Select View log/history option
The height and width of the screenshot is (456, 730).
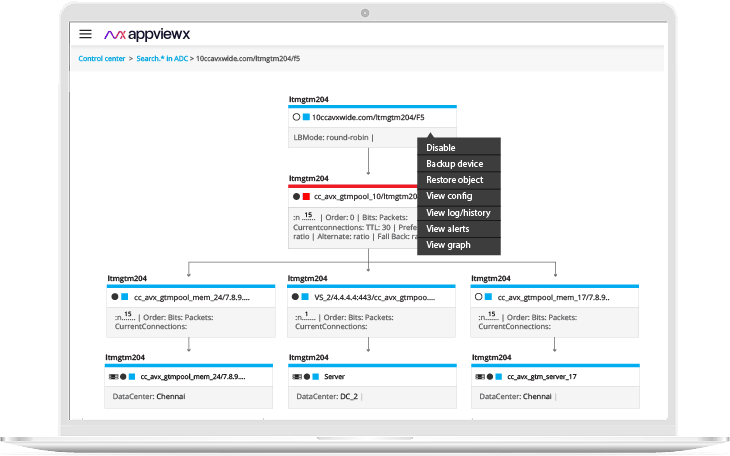tap(457, 213)
